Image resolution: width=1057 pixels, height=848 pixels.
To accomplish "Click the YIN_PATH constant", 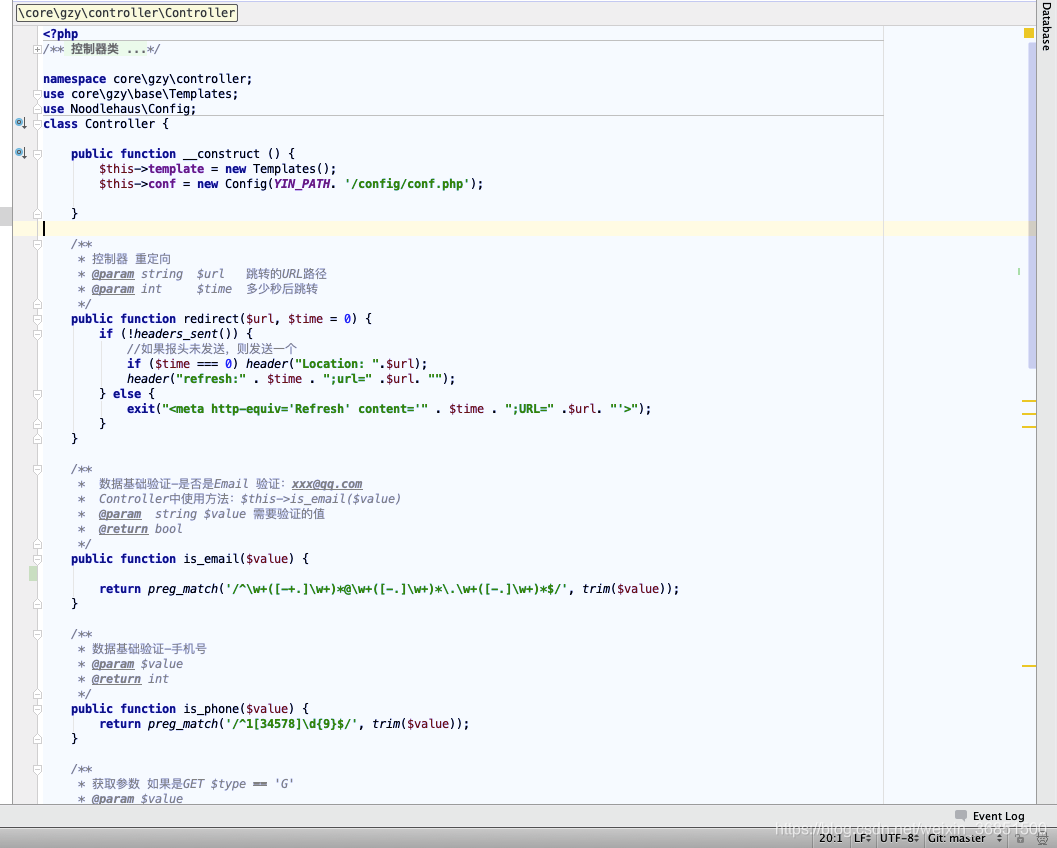I will pos(301,183).
